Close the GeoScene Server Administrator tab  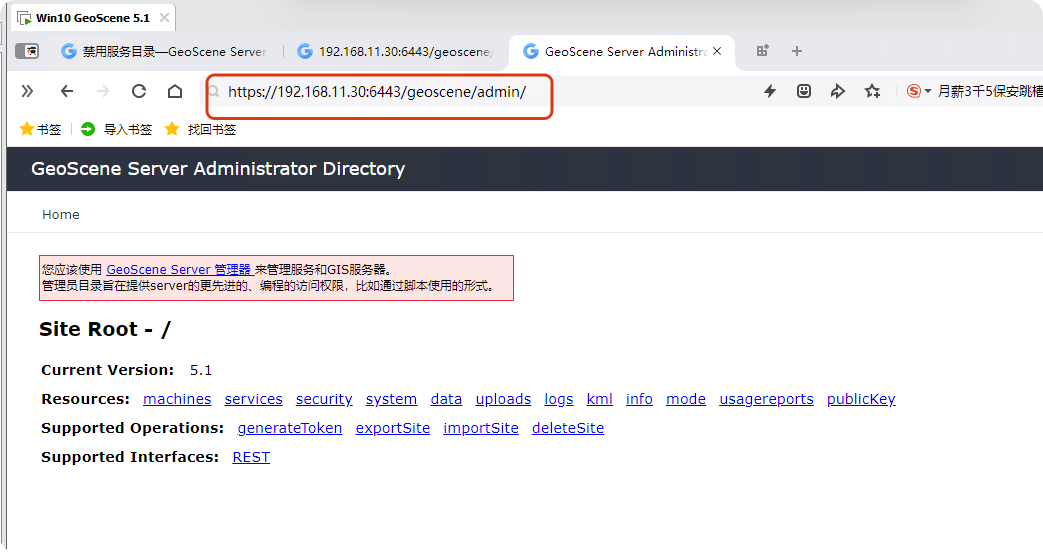click(x=717, y=51)
